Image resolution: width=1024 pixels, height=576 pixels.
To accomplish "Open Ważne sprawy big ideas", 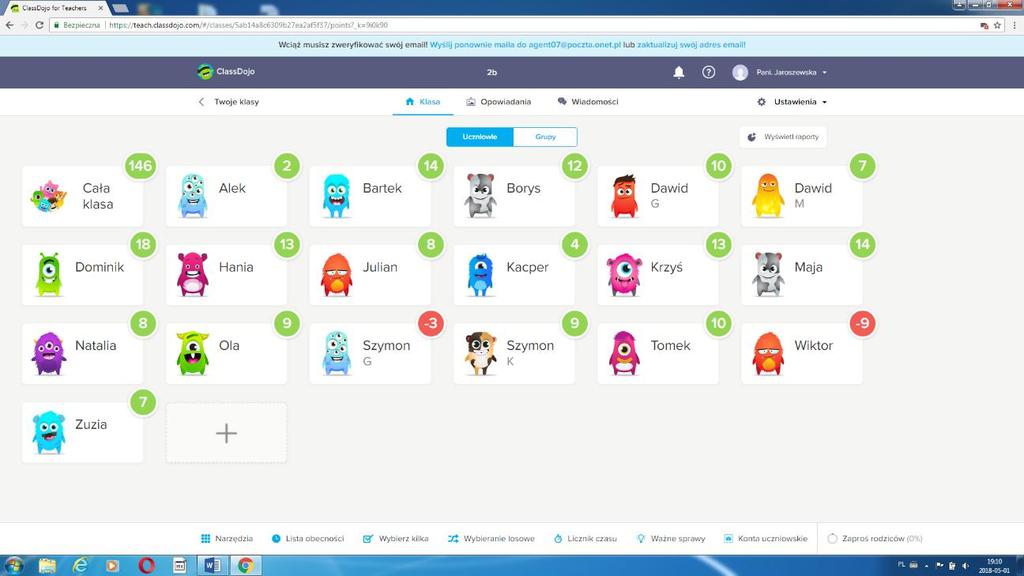I will click(x=671, y=539).
